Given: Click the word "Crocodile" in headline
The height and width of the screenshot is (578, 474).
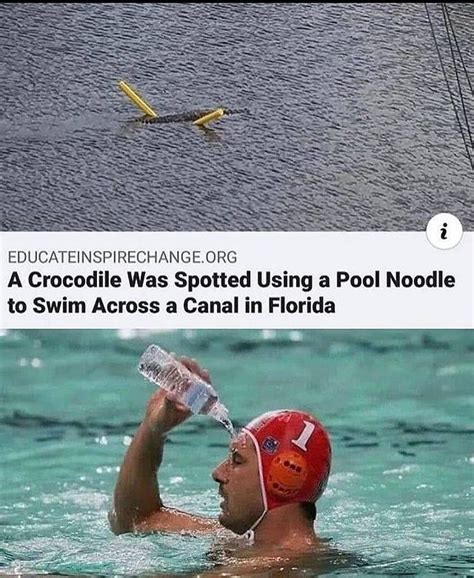Looking at the screenshot, I should 75,280.
